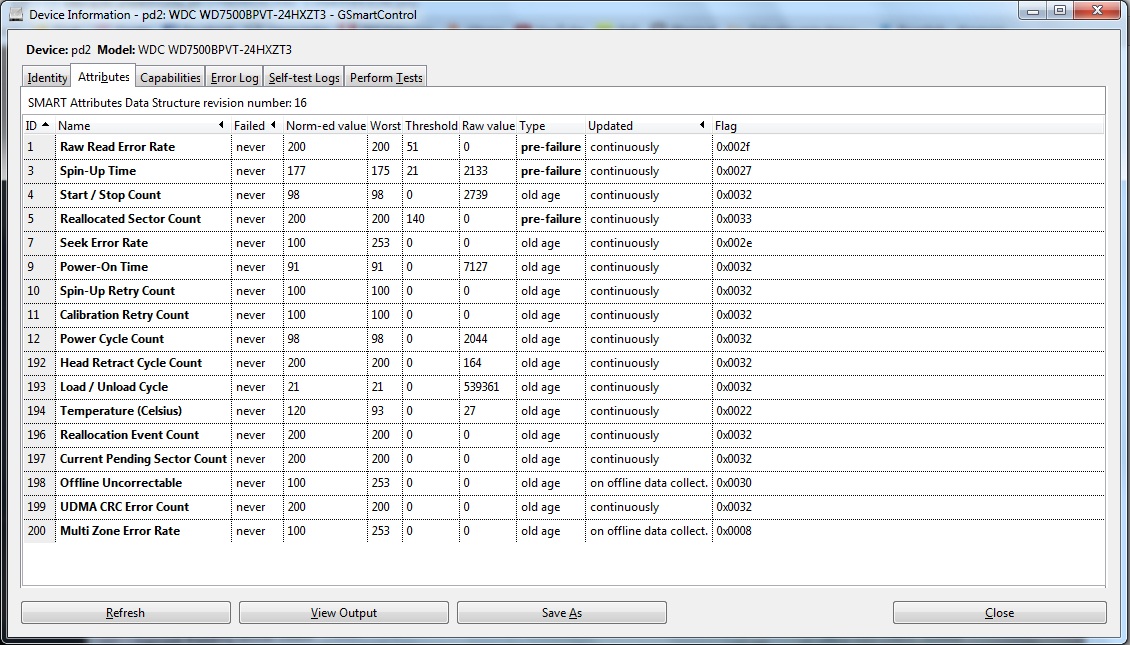Select the Seek Error Rate row
This screenshot has height=645, width=1130.
[564, 243]
